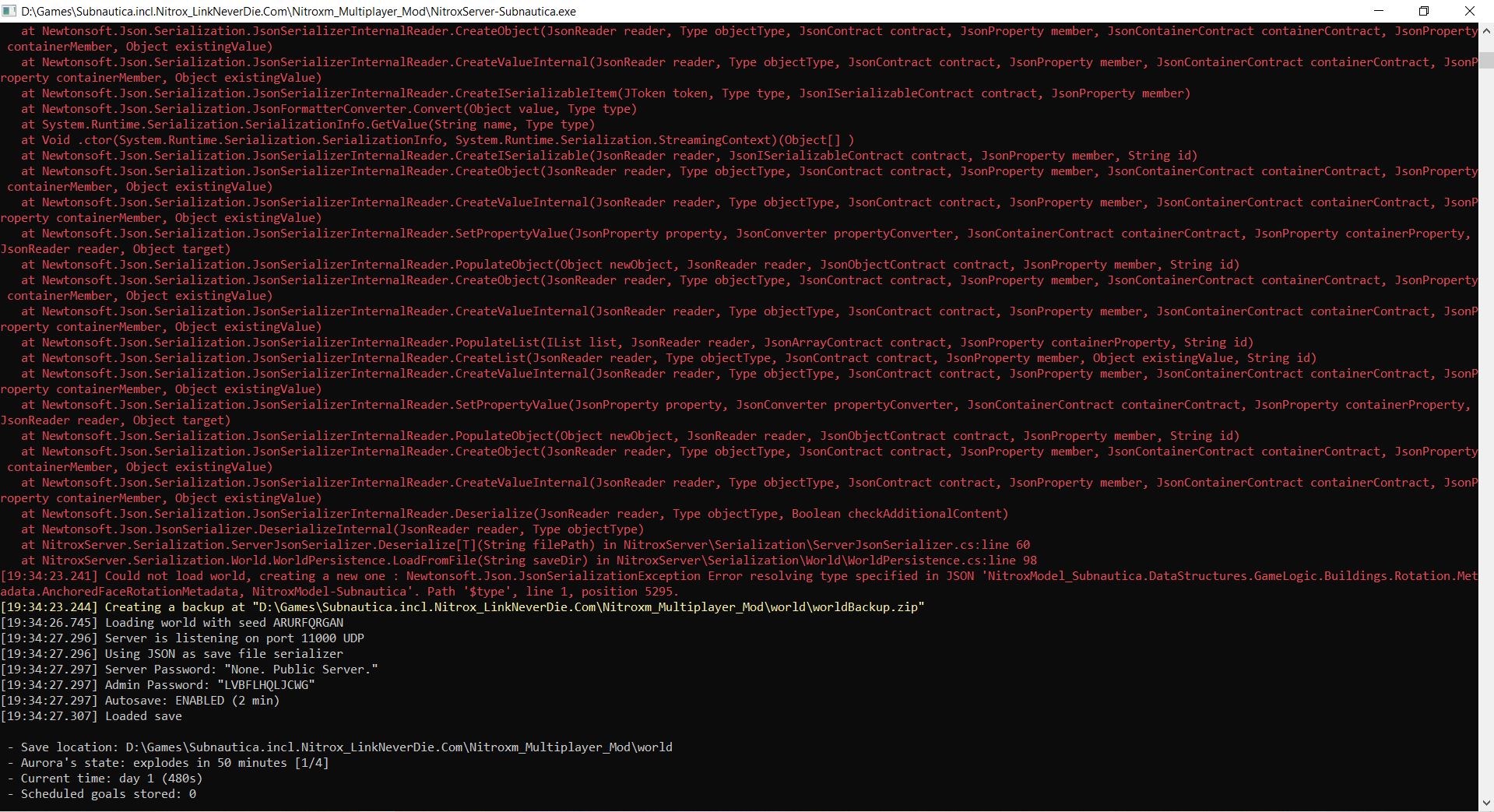The width and height of the screenshot is (1494, 812).
Task: Click the "Autosave: ENABLED (2 min)" line
Action: coord(192,701)
